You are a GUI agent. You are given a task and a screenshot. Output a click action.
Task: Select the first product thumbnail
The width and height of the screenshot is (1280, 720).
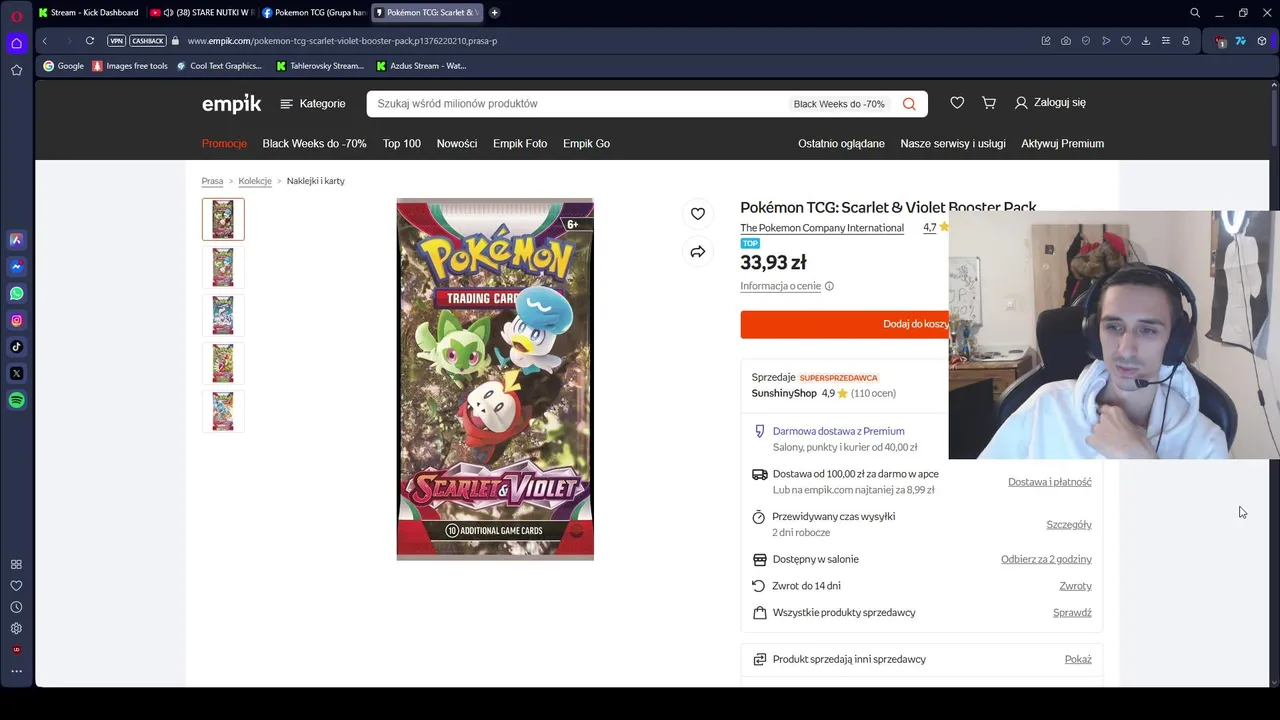tap(223, 219)
